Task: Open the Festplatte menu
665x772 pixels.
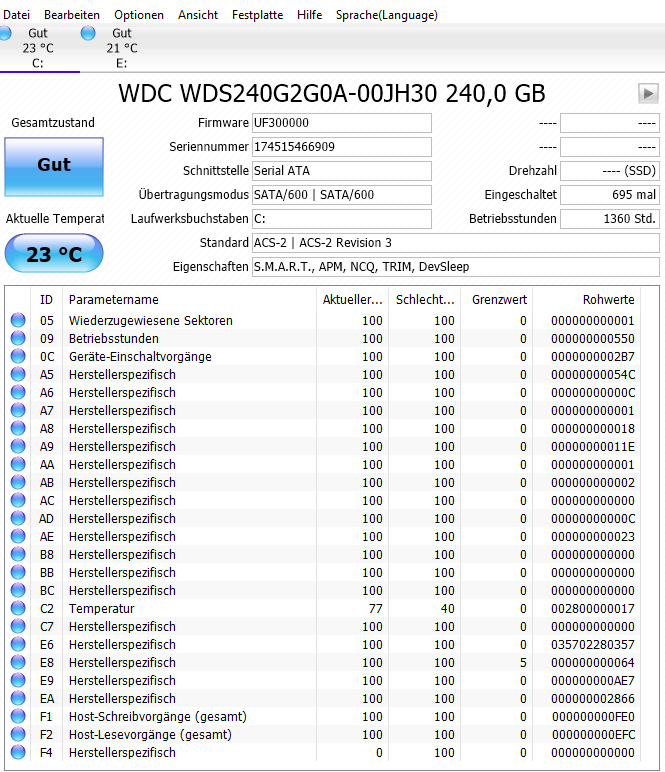Action: pos(257,15)
